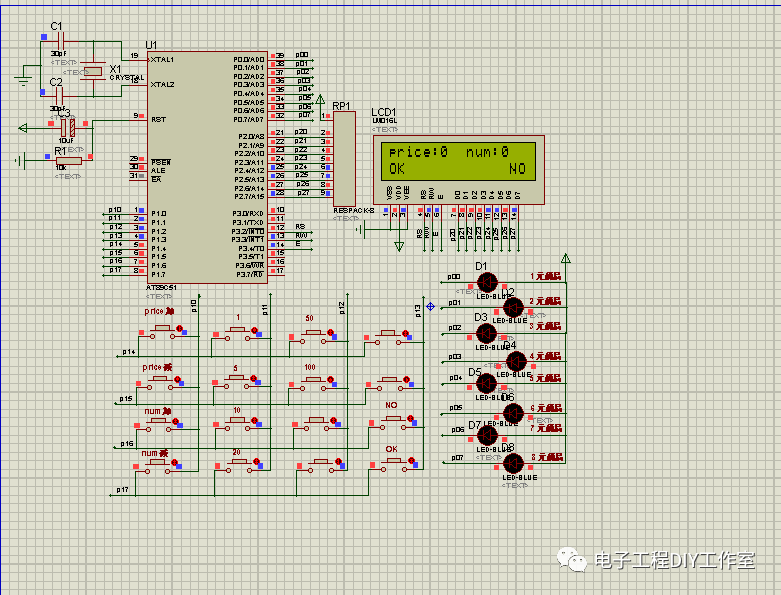Click the LCD1 display screen

[455, 161]
